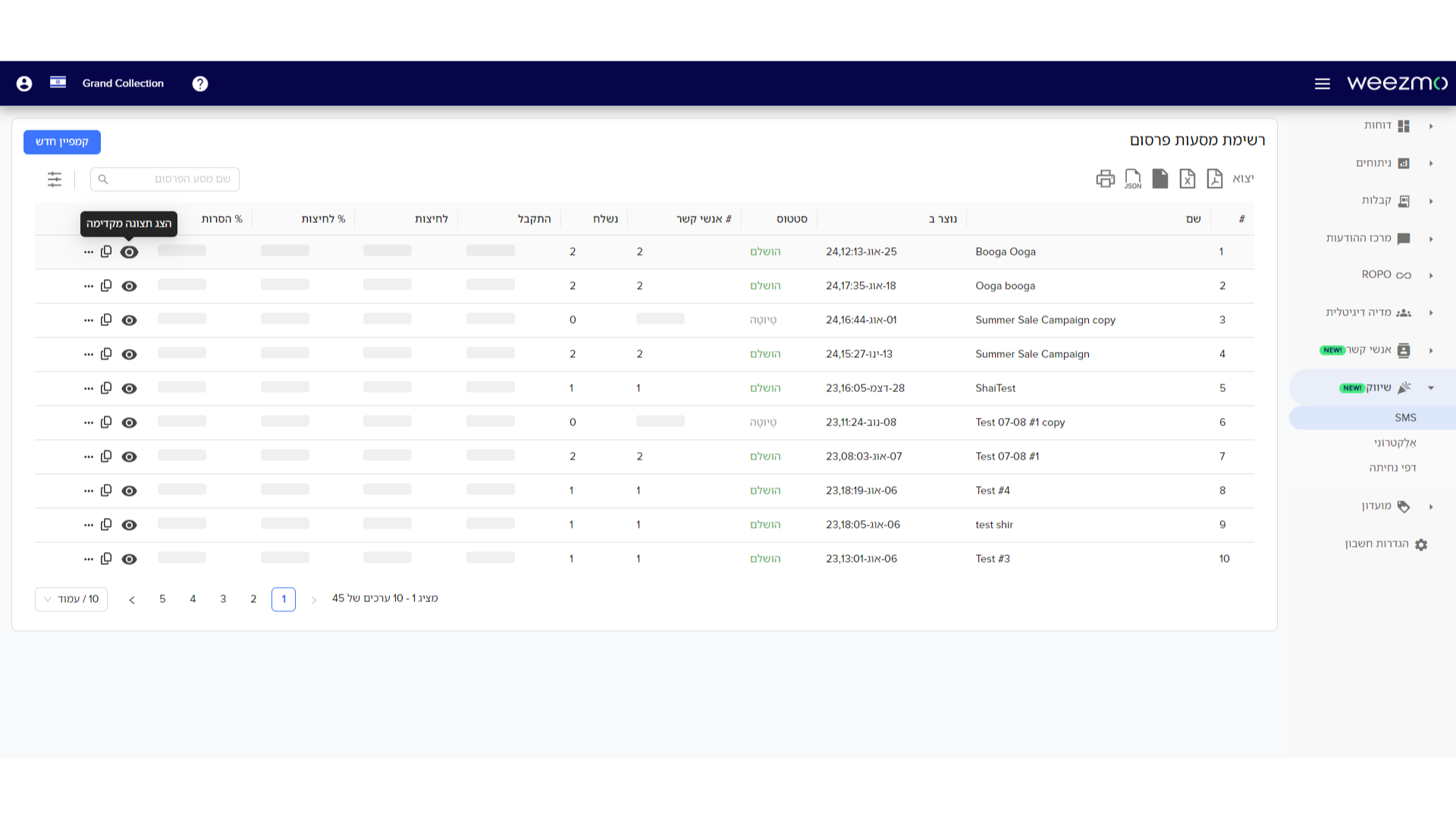Focus the campaign name search field
The width and height of the screenshot is (1456, 819).
[x=165, y=179]
